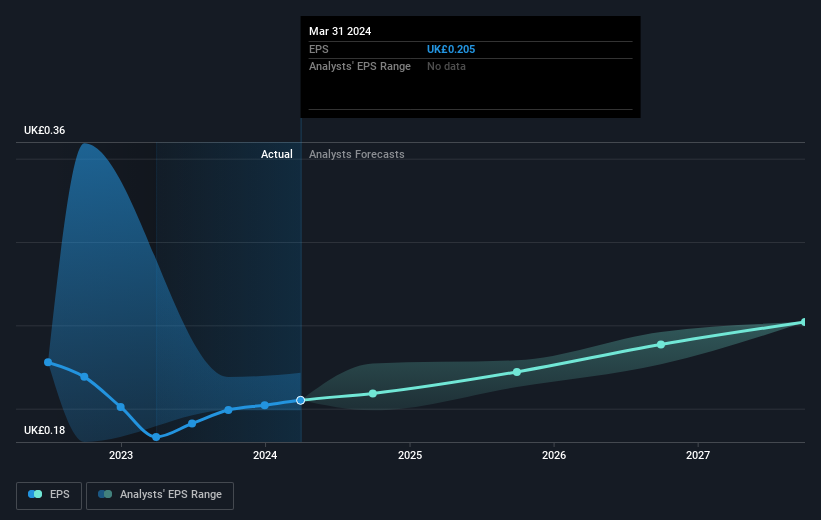
Task: Click the lowest EPS data point in early 2023
Action: [x=156, y=437]
